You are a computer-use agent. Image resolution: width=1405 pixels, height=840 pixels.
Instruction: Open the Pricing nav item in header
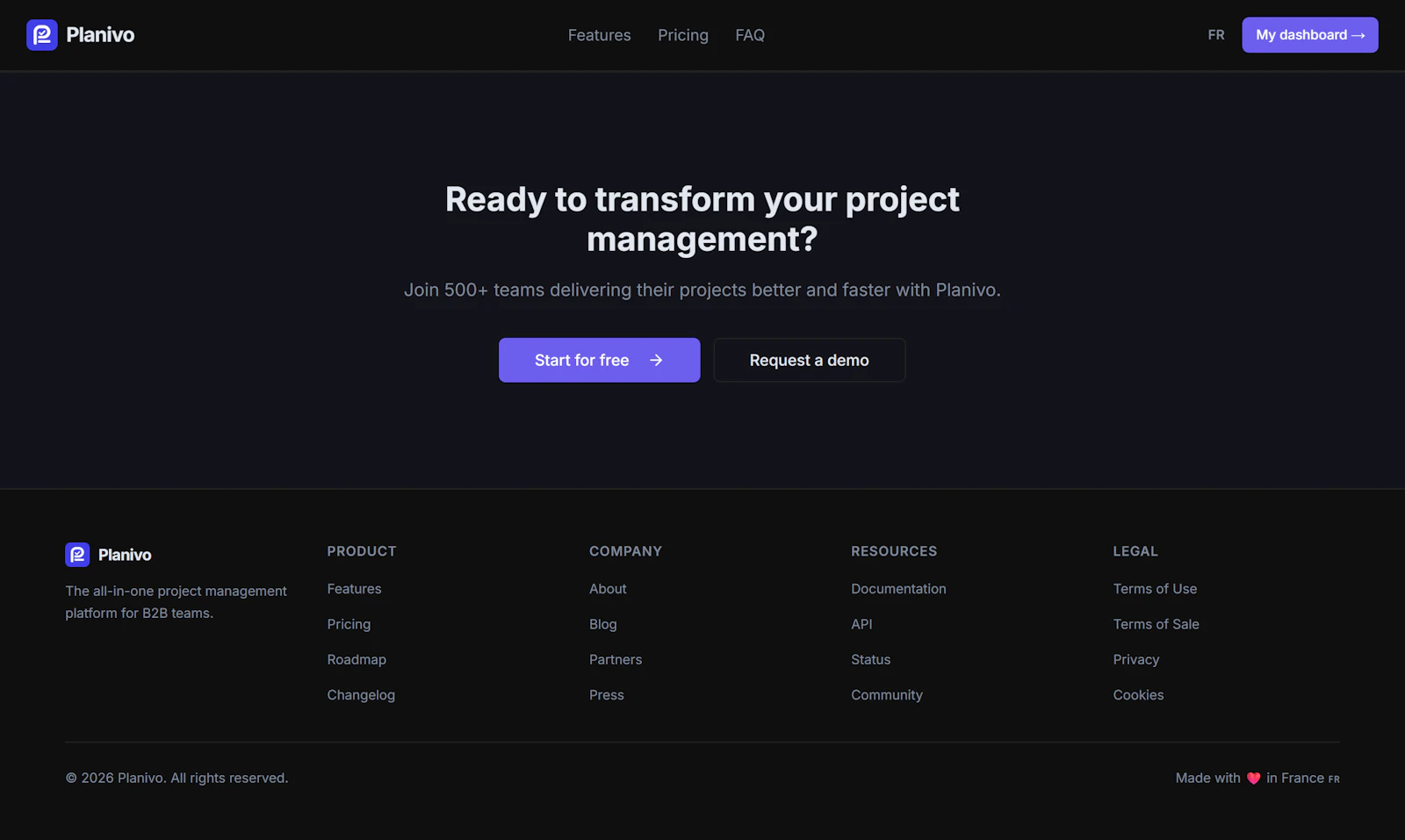pyautogui.click(x=683, y=35)
